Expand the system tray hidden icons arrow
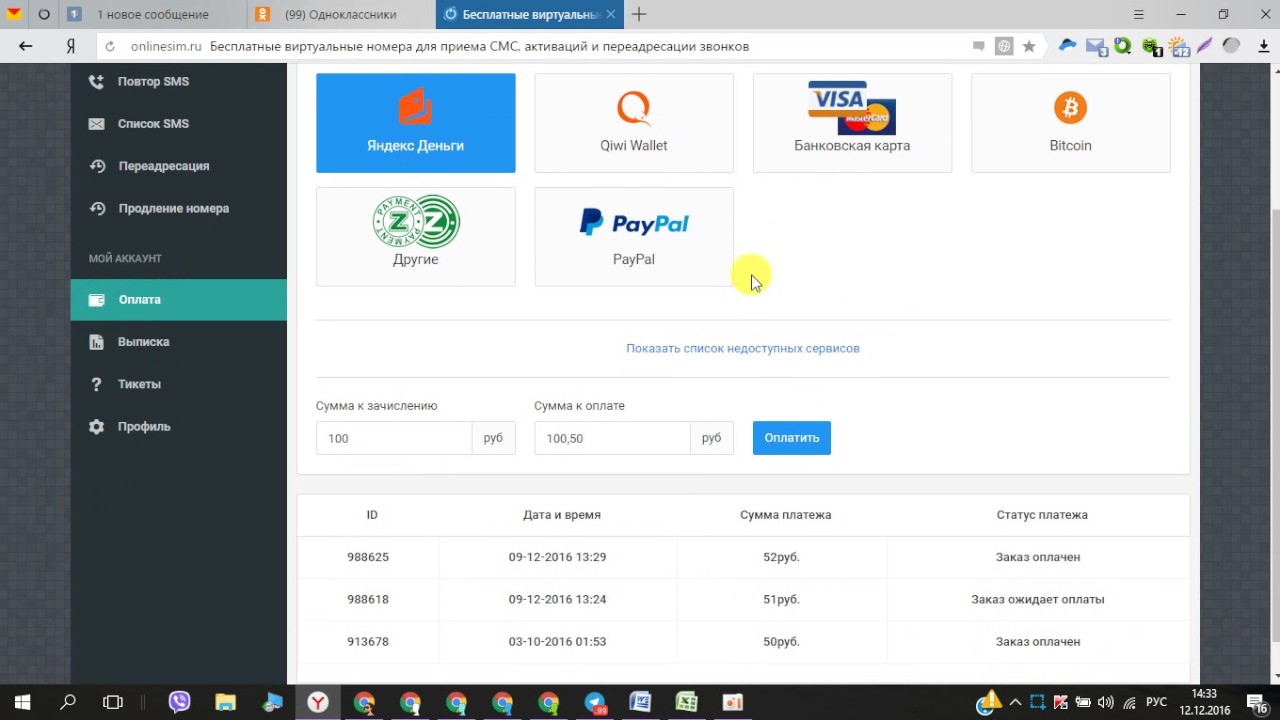1280x720 pixels. tap(1015, 703)
